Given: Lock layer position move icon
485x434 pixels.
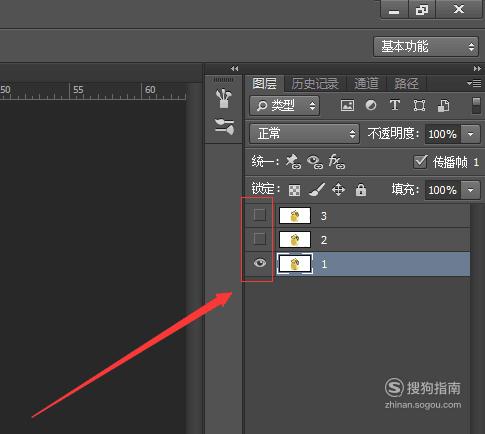Looking at the screenshot, I should [338, 190].
